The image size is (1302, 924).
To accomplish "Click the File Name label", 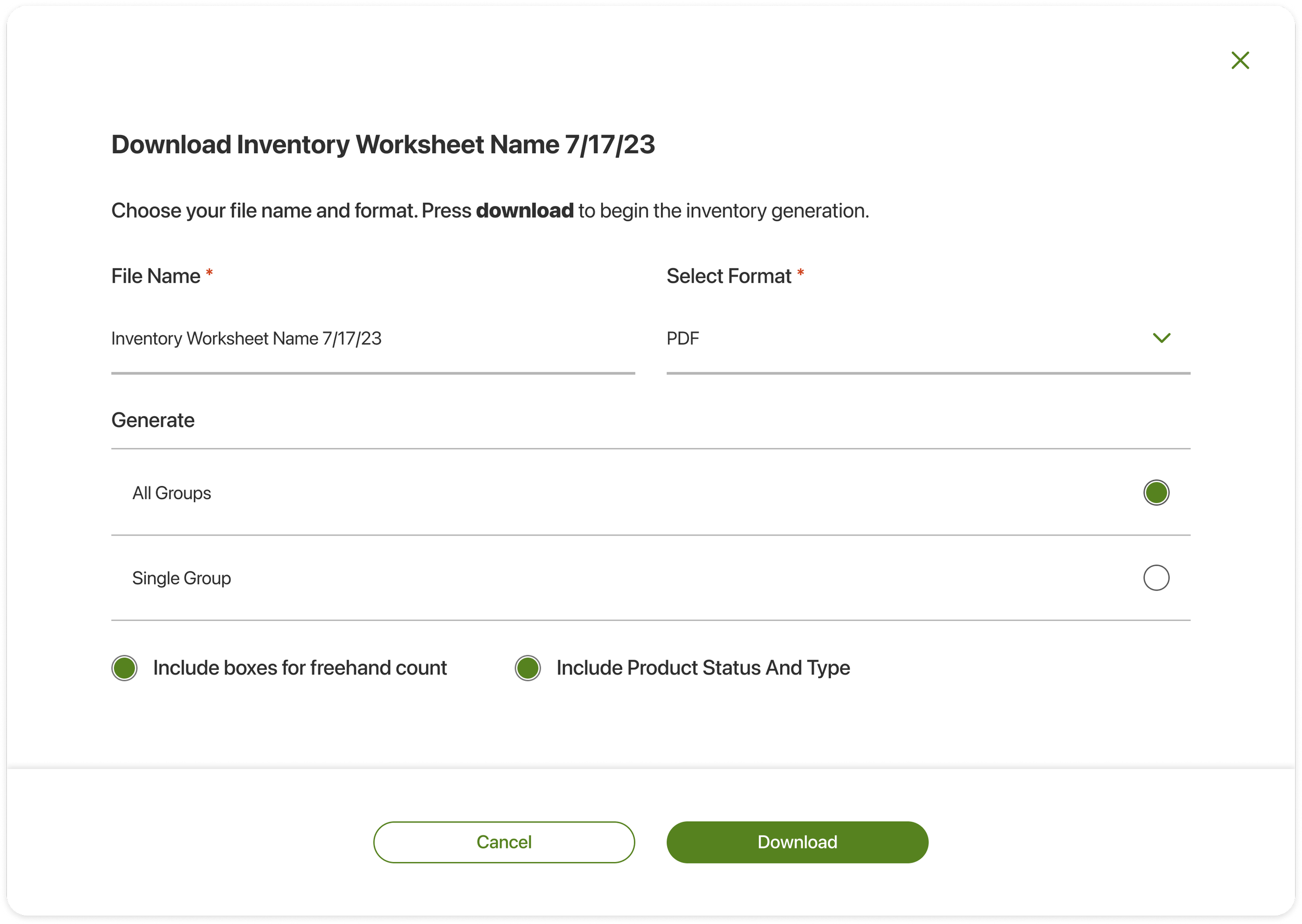I will [x=156, y=277].
